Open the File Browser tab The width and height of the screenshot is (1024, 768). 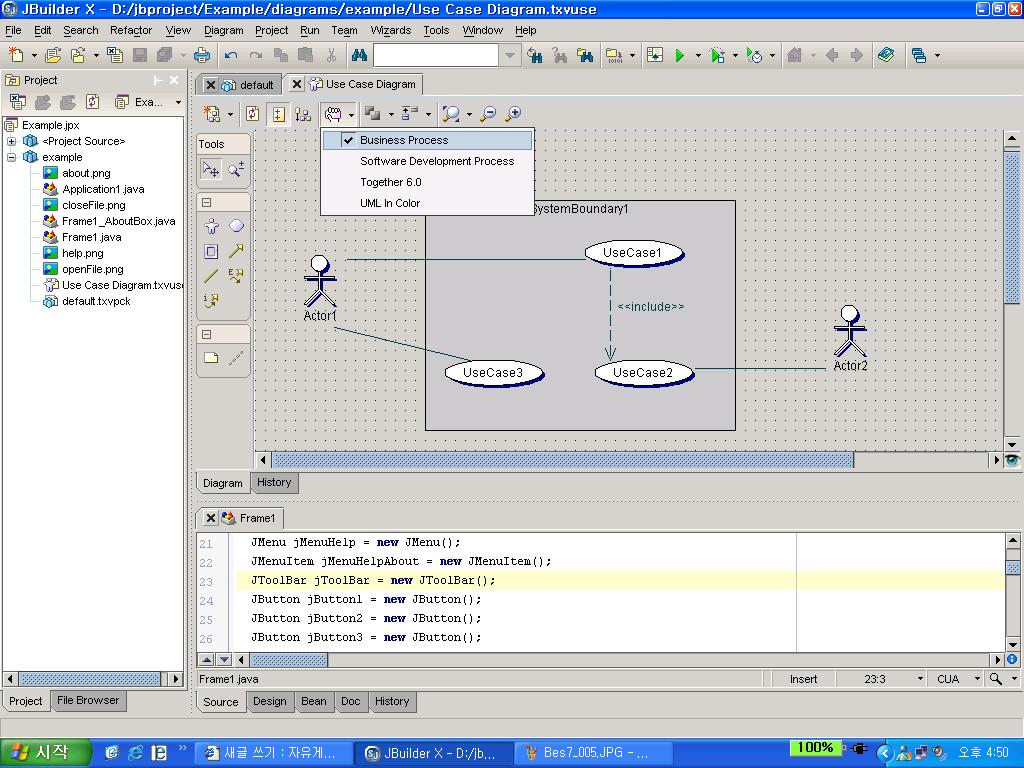tap(88, 700)
